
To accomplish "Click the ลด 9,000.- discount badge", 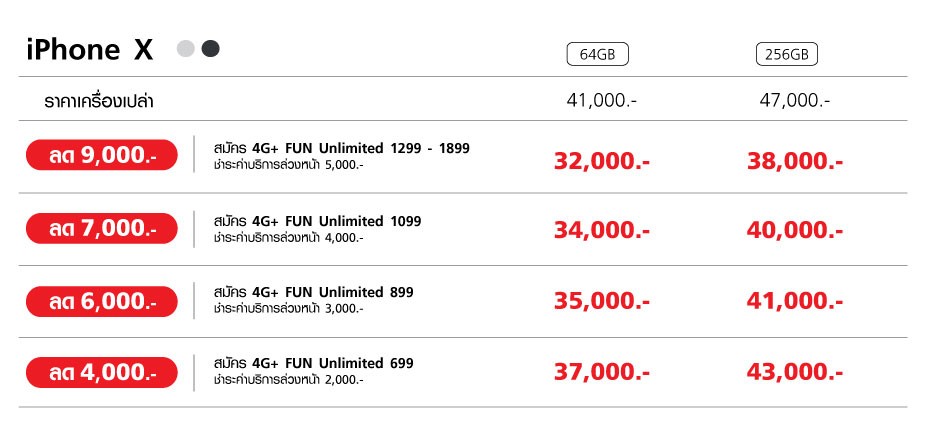I will [102, 155].
